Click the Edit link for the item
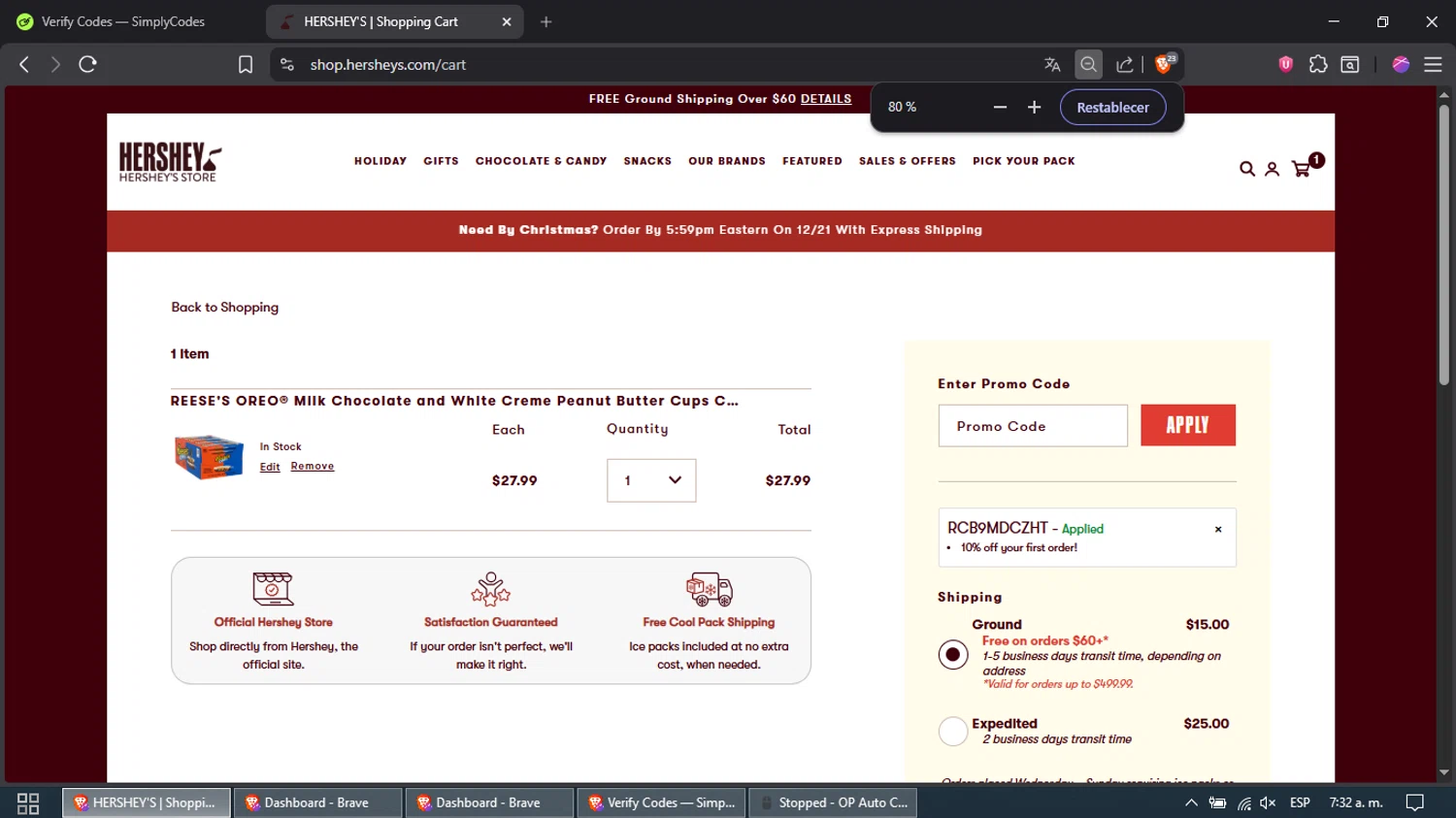The height and width of the screenshot is (818, 1456). (270, 467)
